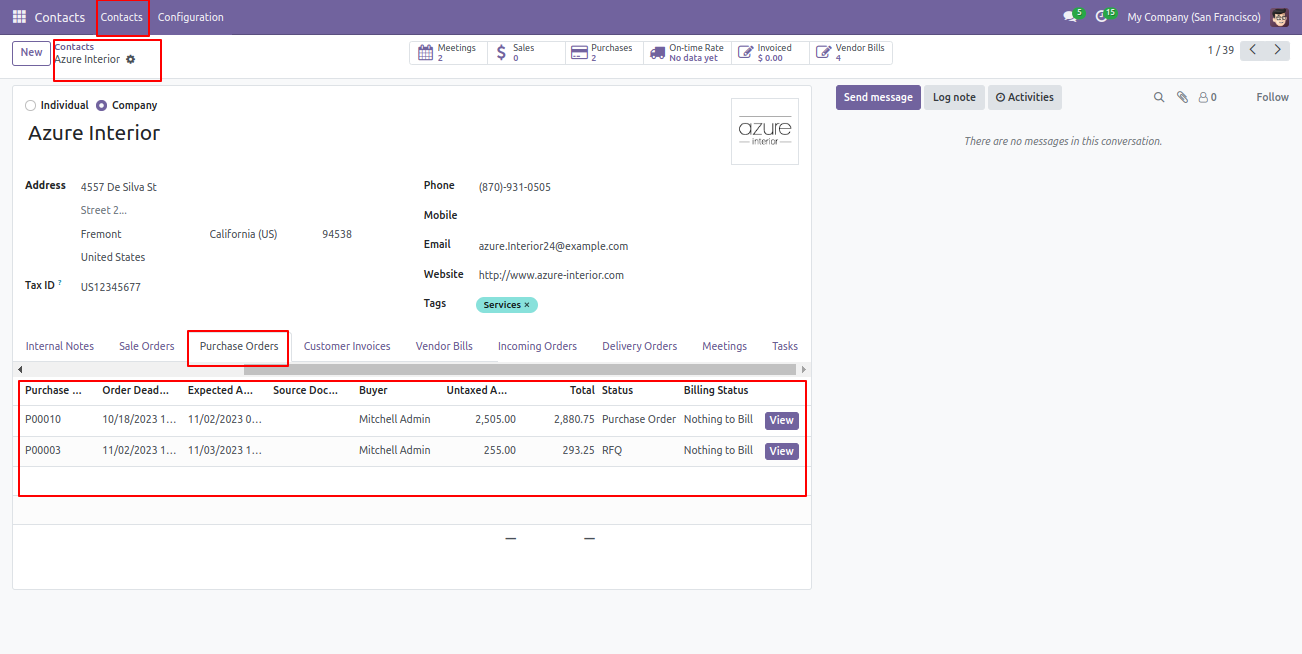Open the apps grid menu icon
Image resolution: width=1302 pixels, height=654 pixels.
pyautogui.click(x=19, y=17)
